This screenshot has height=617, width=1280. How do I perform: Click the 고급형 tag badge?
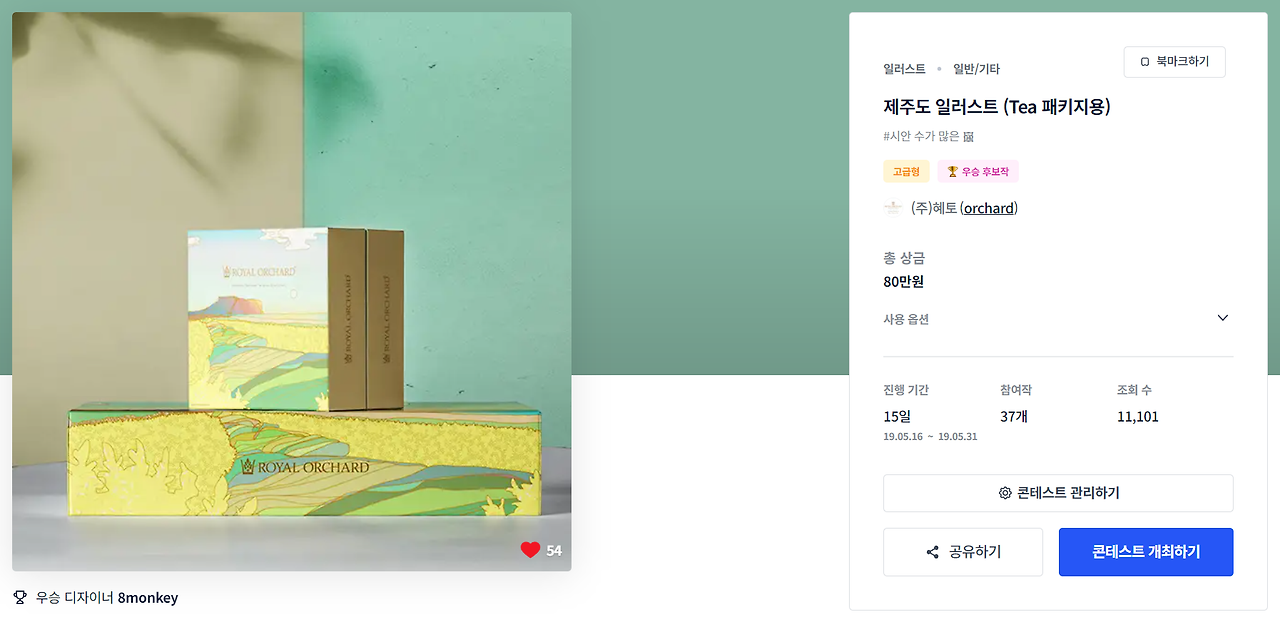click(x=906, y=172)
